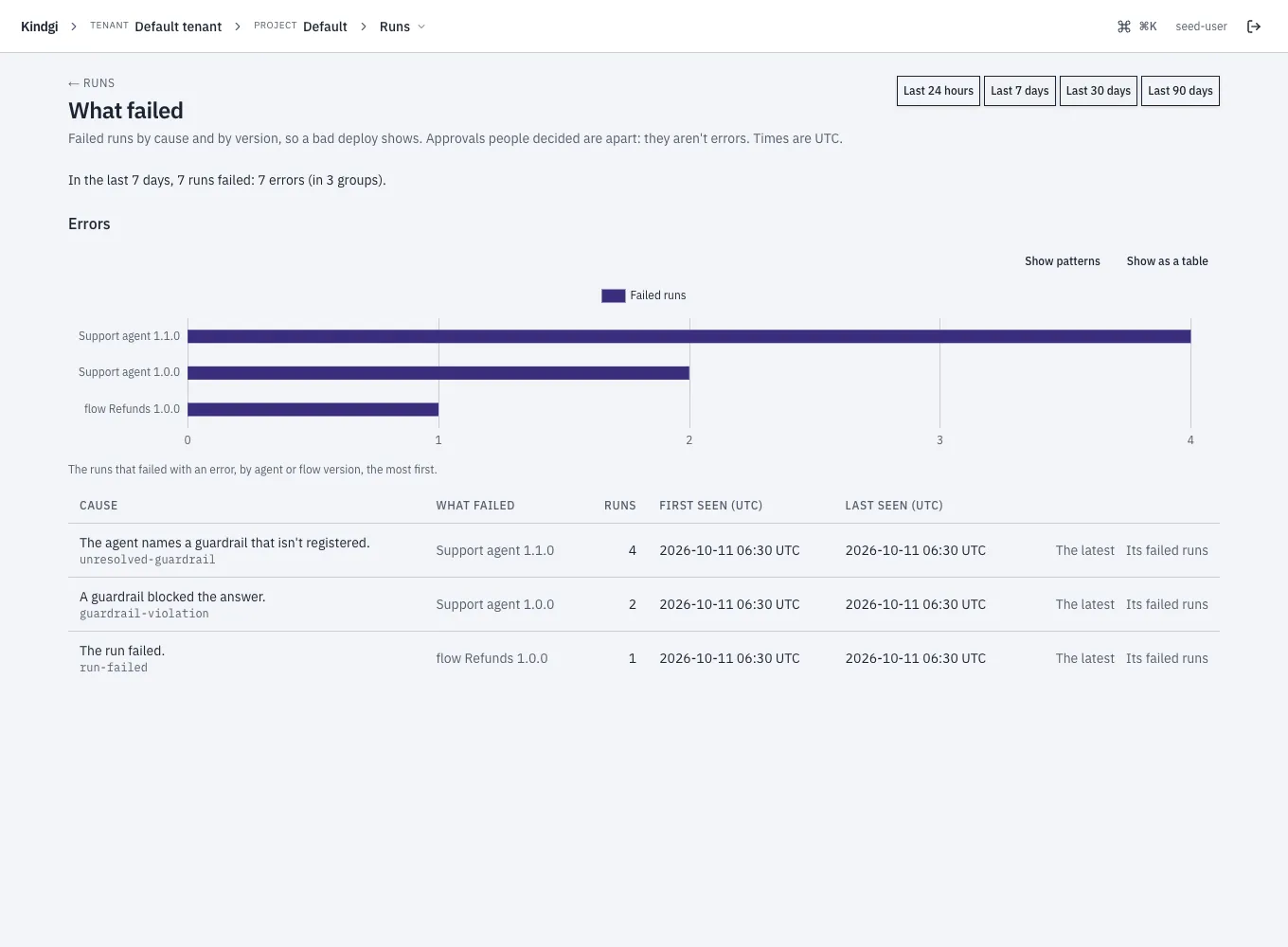Go back via the RUNS arrow link
The image size is (1288, 947).
tap(91, 83)
